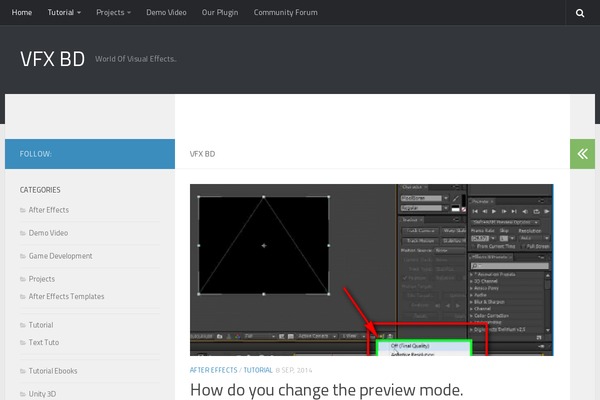The width and height of the screenshot is (600, 400).
Task: Click the 8 SEP, 2014 post date
Action: [x=293, y=370]
